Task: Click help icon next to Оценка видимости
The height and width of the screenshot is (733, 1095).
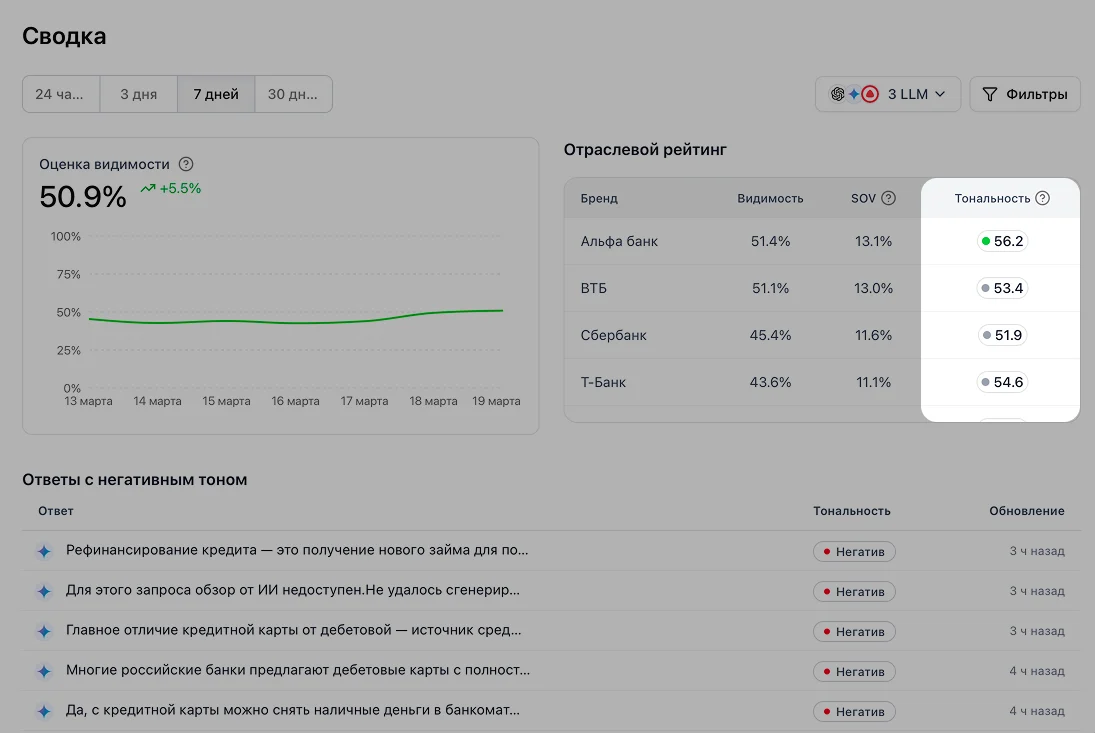Action: 186,164
